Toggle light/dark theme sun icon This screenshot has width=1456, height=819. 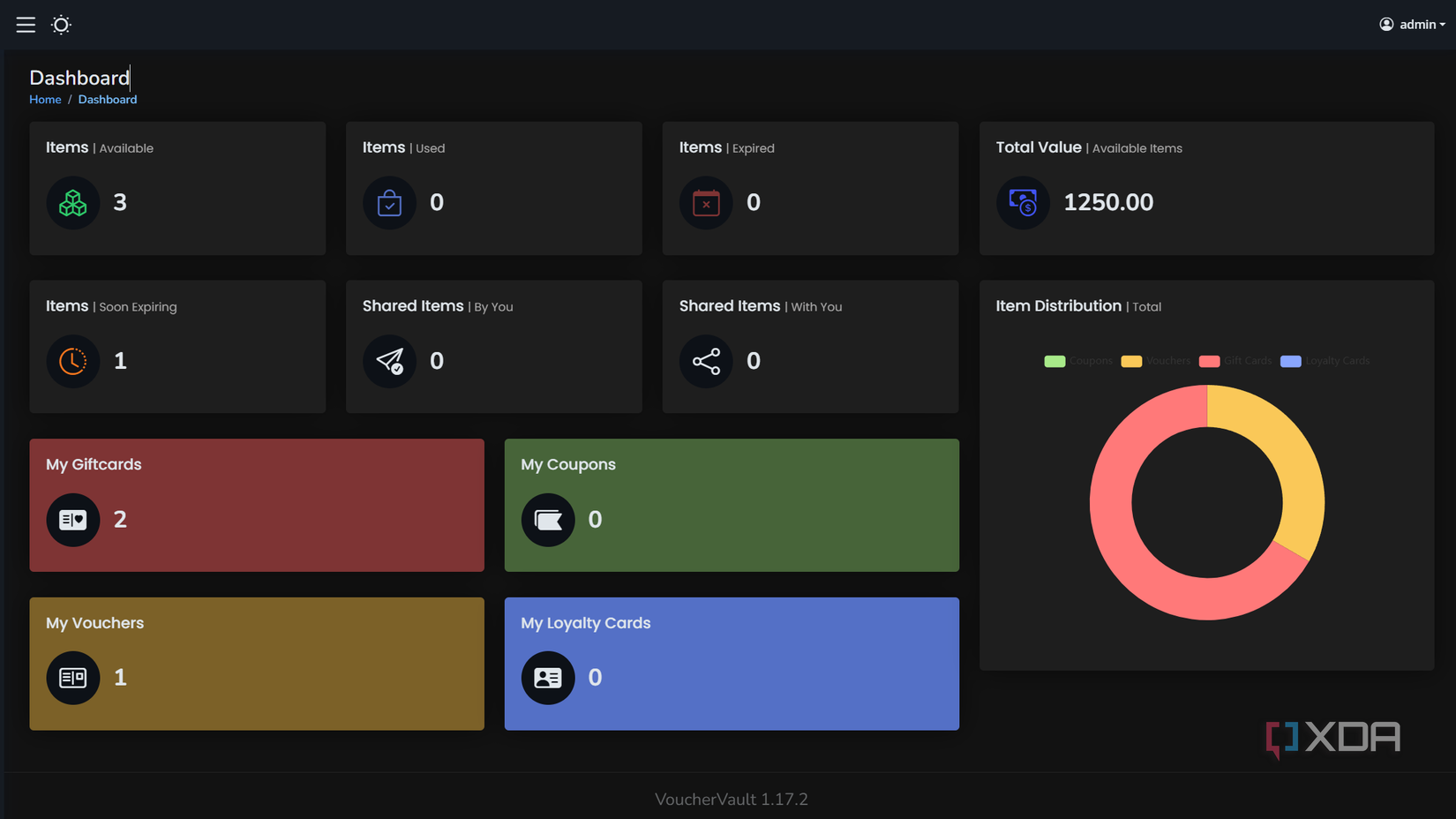coord(61,25)
